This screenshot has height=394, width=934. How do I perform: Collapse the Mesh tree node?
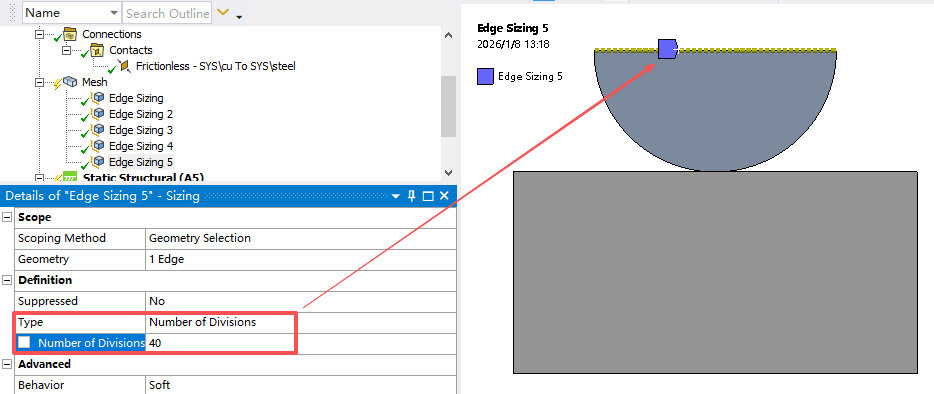[40, 82]
